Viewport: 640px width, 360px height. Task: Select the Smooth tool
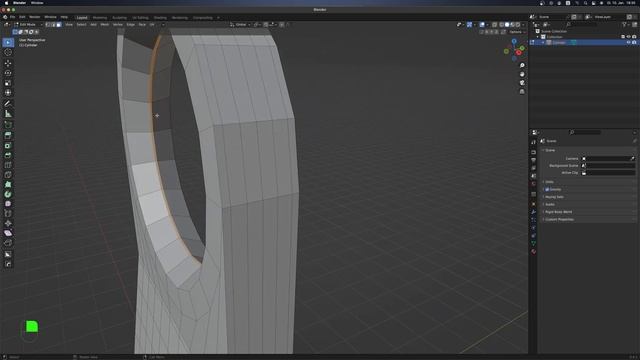click(8, 204)
